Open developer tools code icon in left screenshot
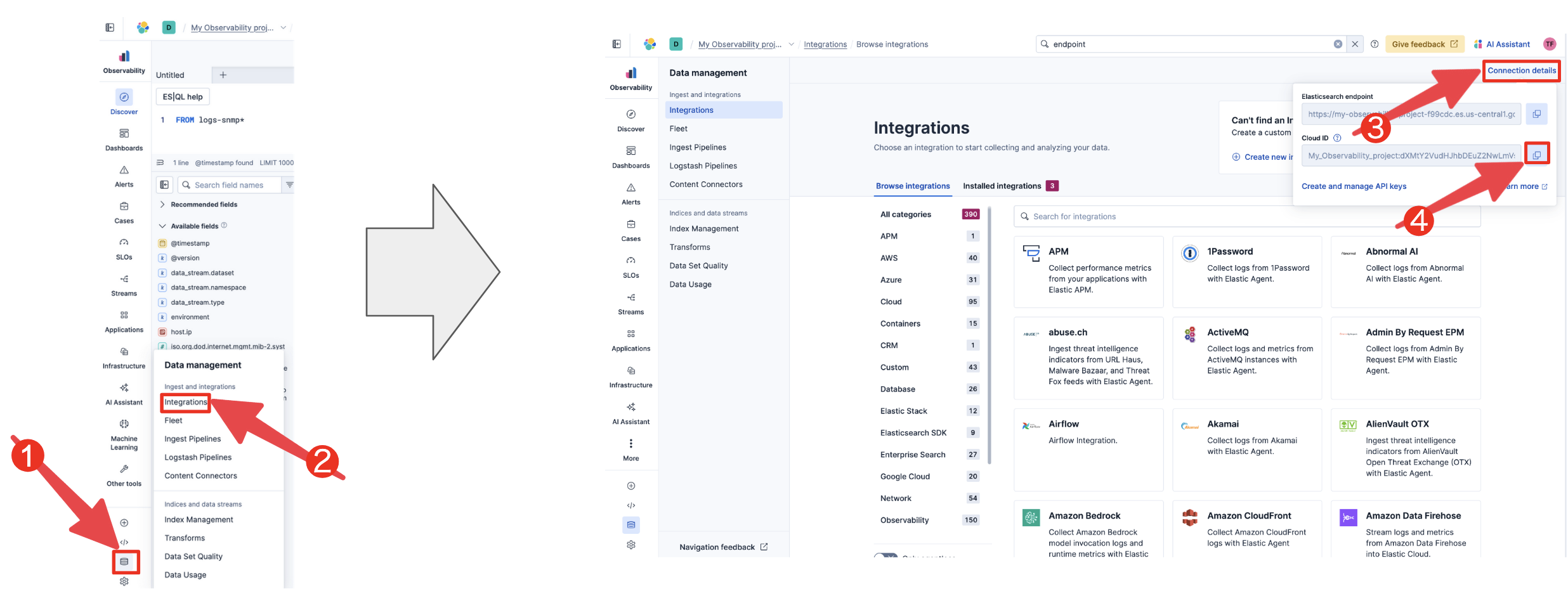 click(x=124, y=542)
